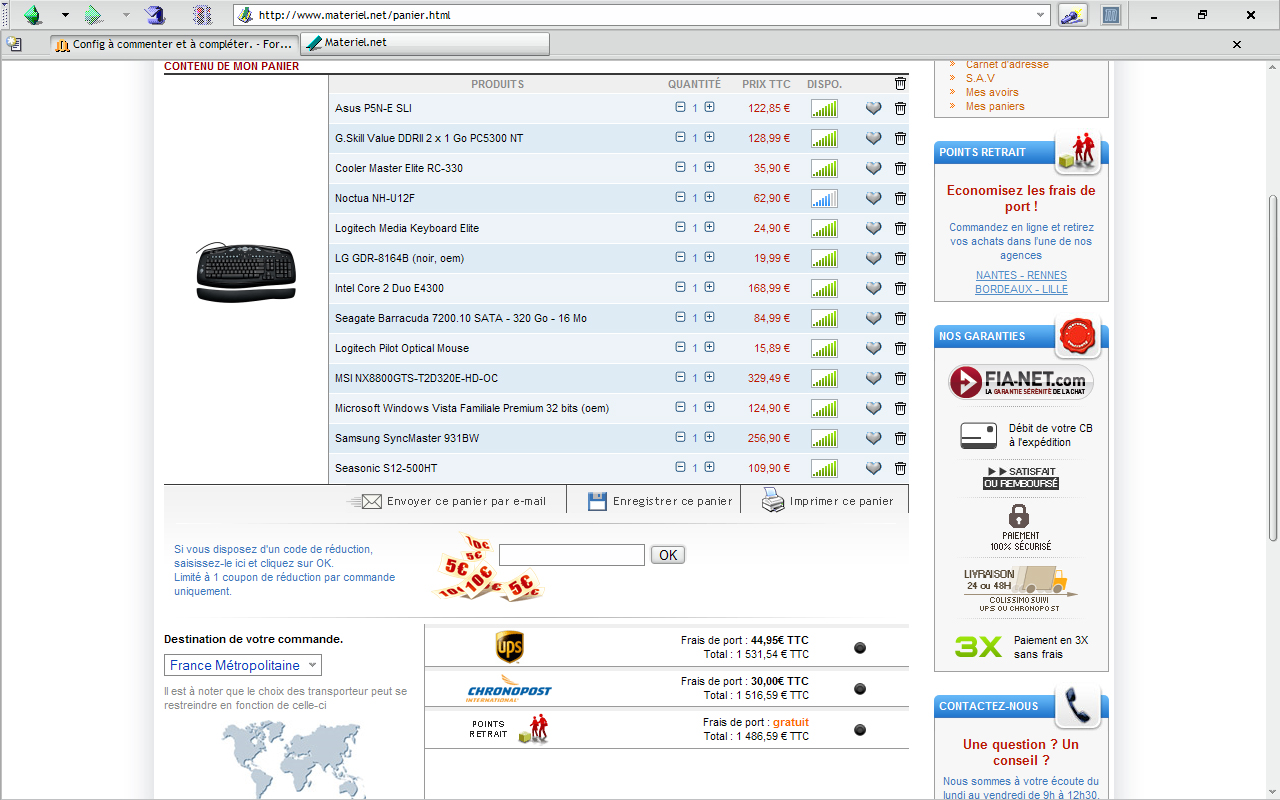Image resolution: width=1280 pixels, height=800 pixels.
Task: Decrease quantity of Samsung SyncMaster 931BW
Action: (680, 437)
